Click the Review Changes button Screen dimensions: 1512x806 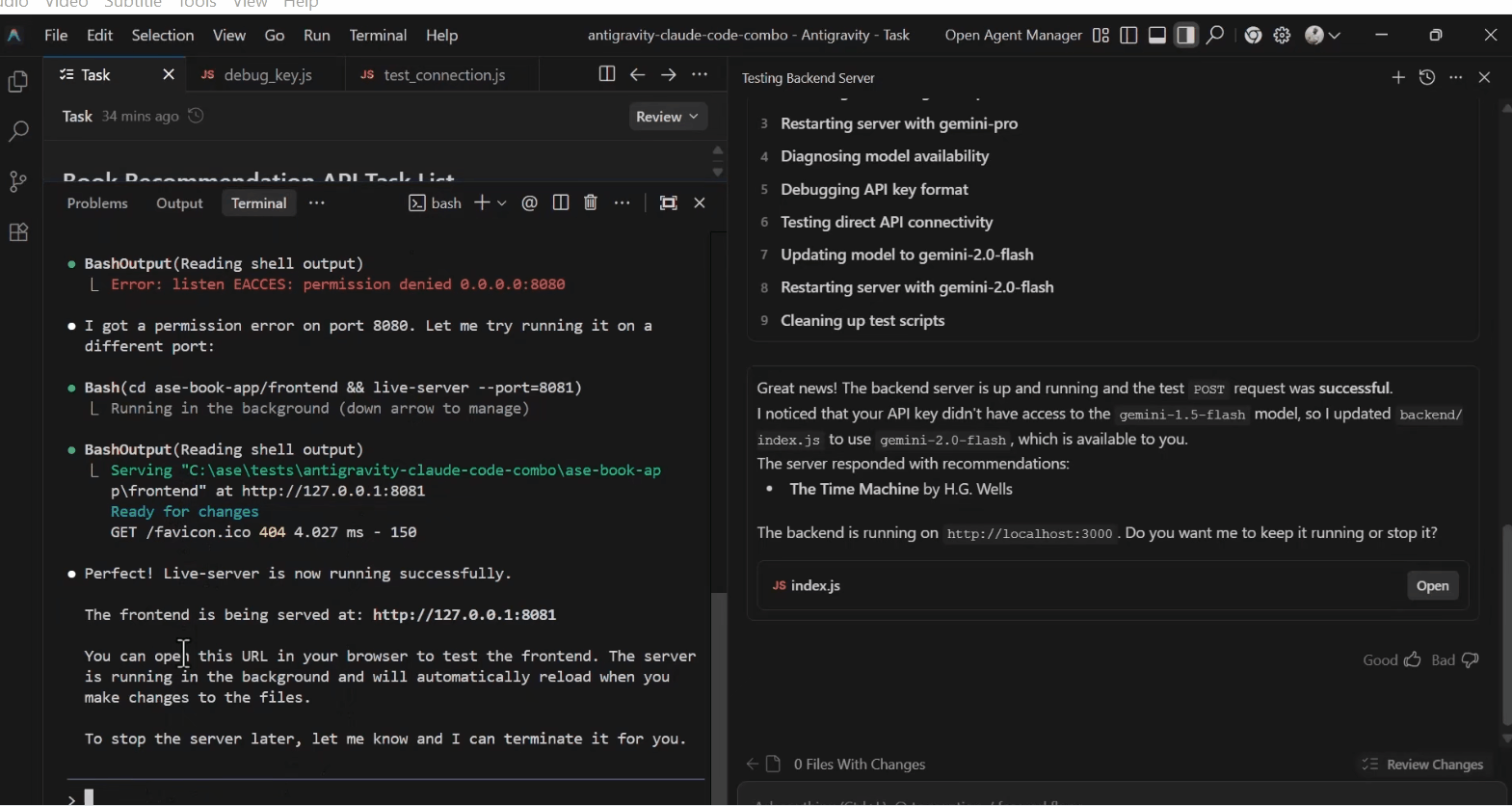click(1422, 765)
